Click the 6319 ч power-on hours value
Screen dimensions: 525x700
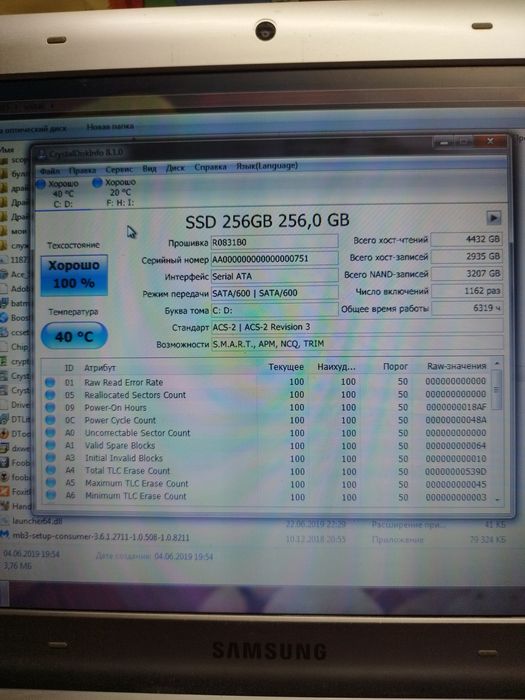click(467, 308)
